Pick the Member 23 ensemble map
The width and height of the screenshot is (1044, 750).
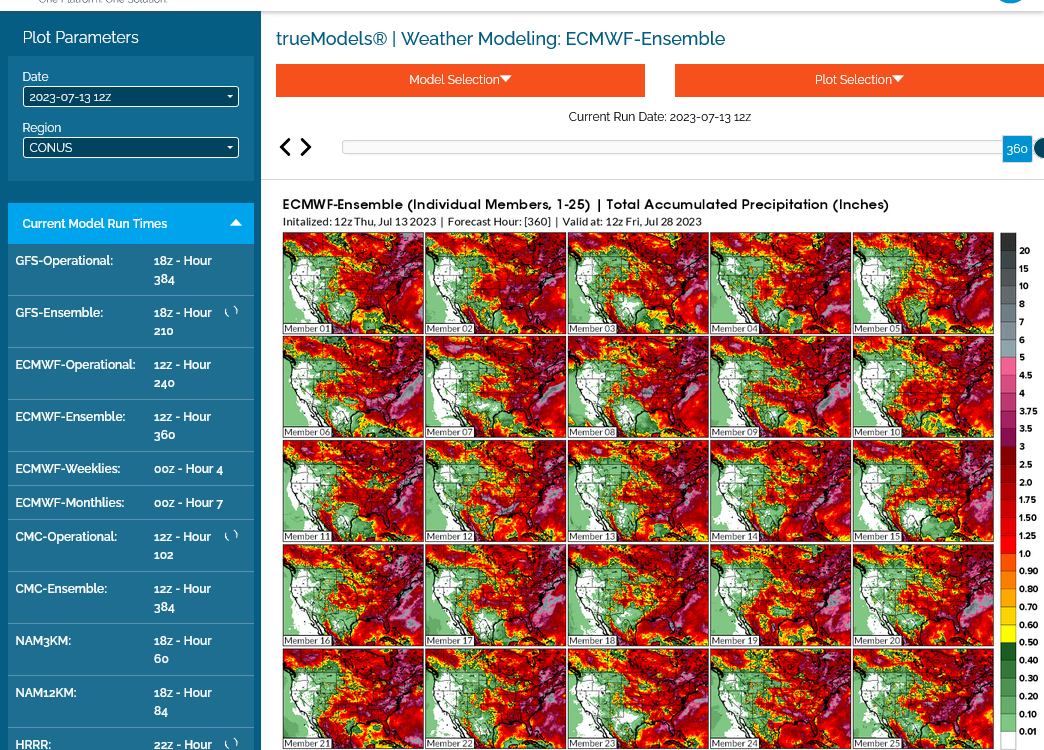pos(638,699)
